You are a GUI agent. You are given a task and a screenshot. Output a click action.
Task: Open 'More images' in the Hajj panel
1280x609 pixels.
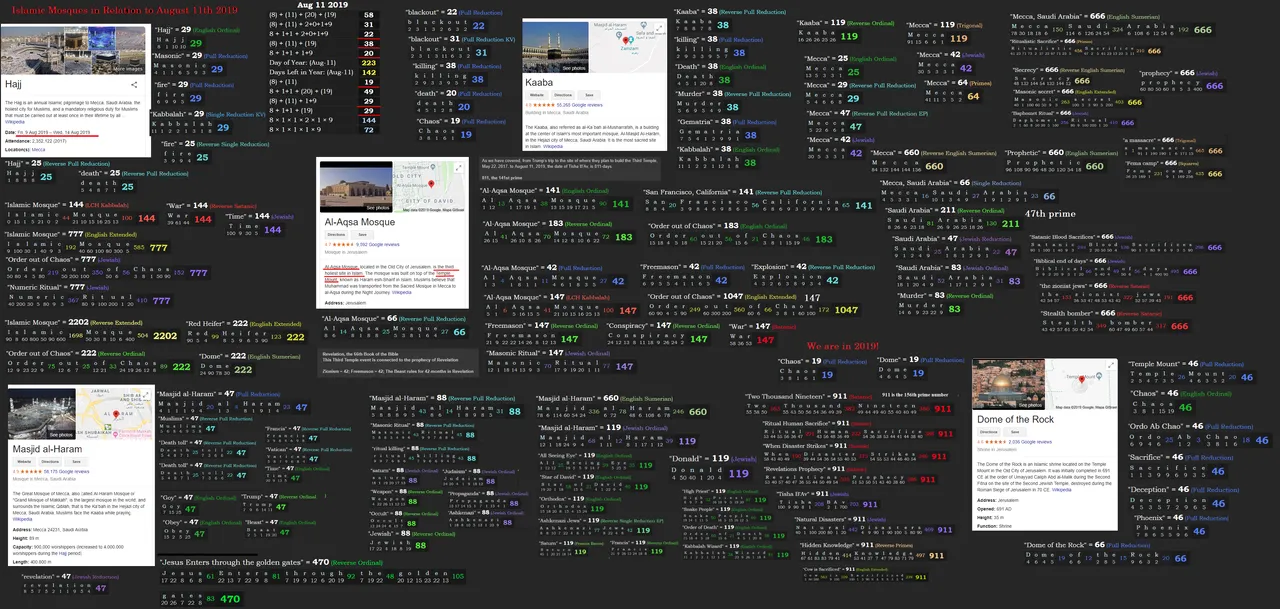coord(128,69)
